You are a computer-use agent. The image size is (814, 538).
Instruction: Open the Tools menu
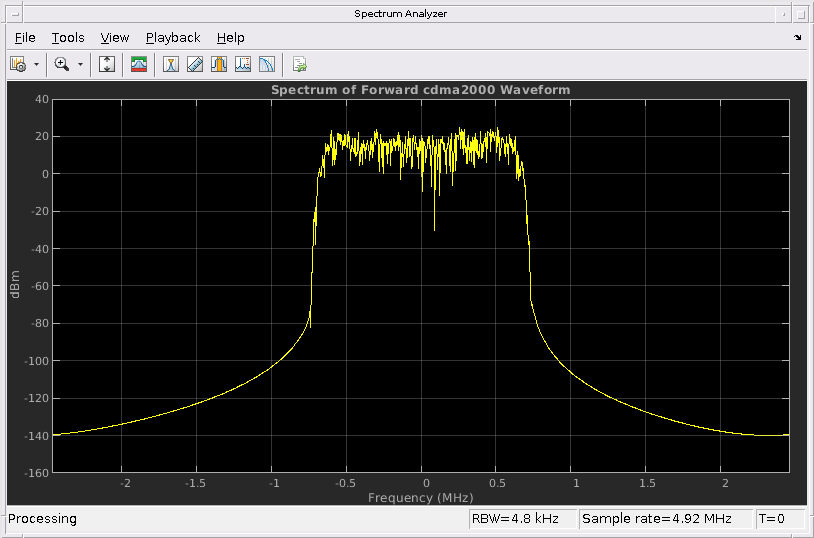coord(68,38)
